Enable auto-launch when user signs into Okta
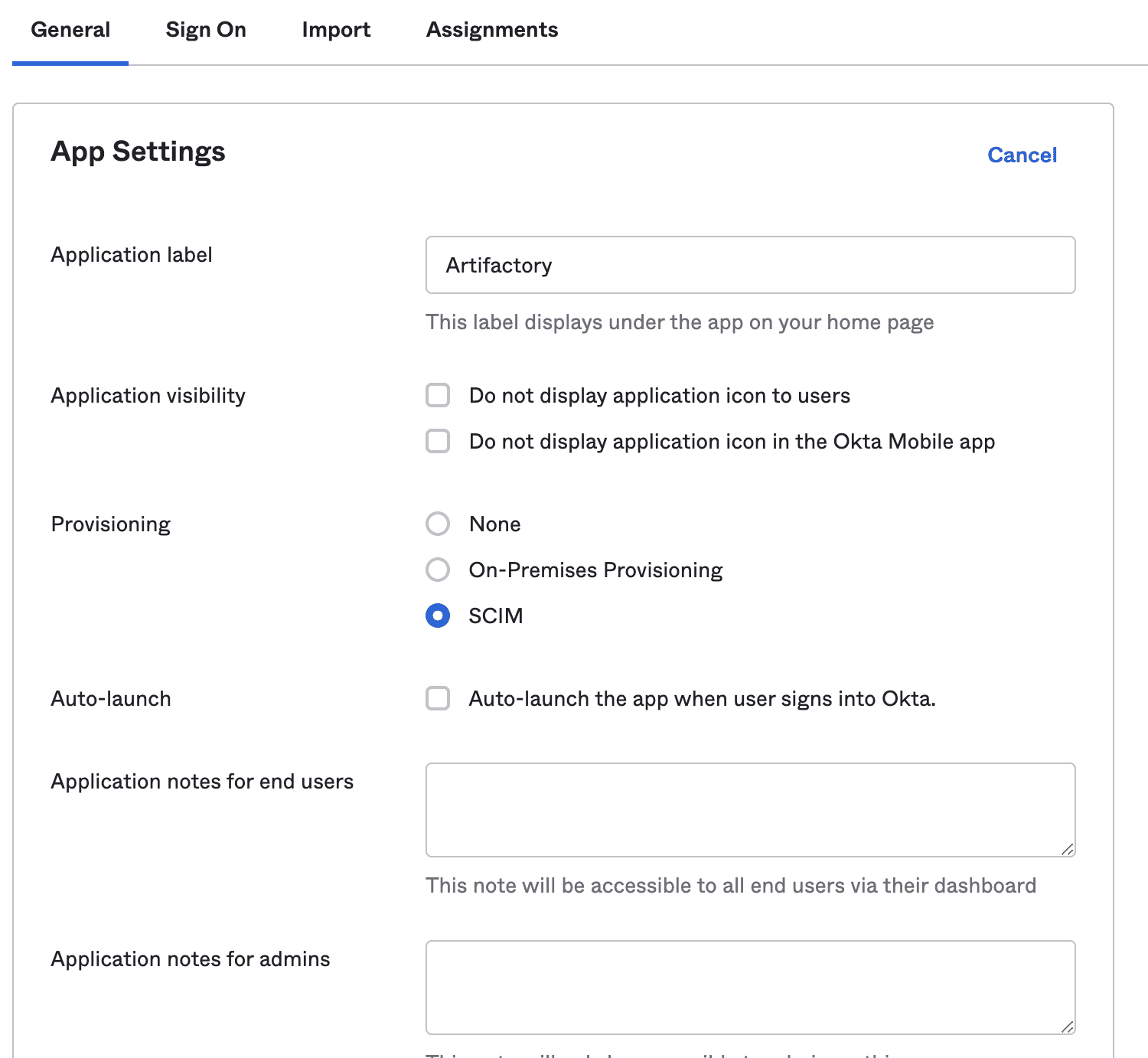The height and width of the screenshot is (1058, 1148). (437, 698)
